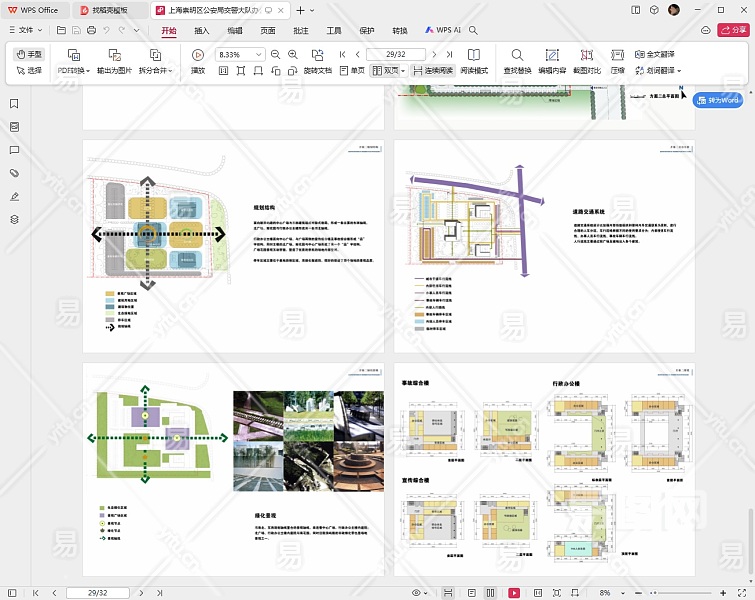The height and width of the screenshot is (600, 755).
Task: Click the 转为Word button
Action: pos(718,100)
